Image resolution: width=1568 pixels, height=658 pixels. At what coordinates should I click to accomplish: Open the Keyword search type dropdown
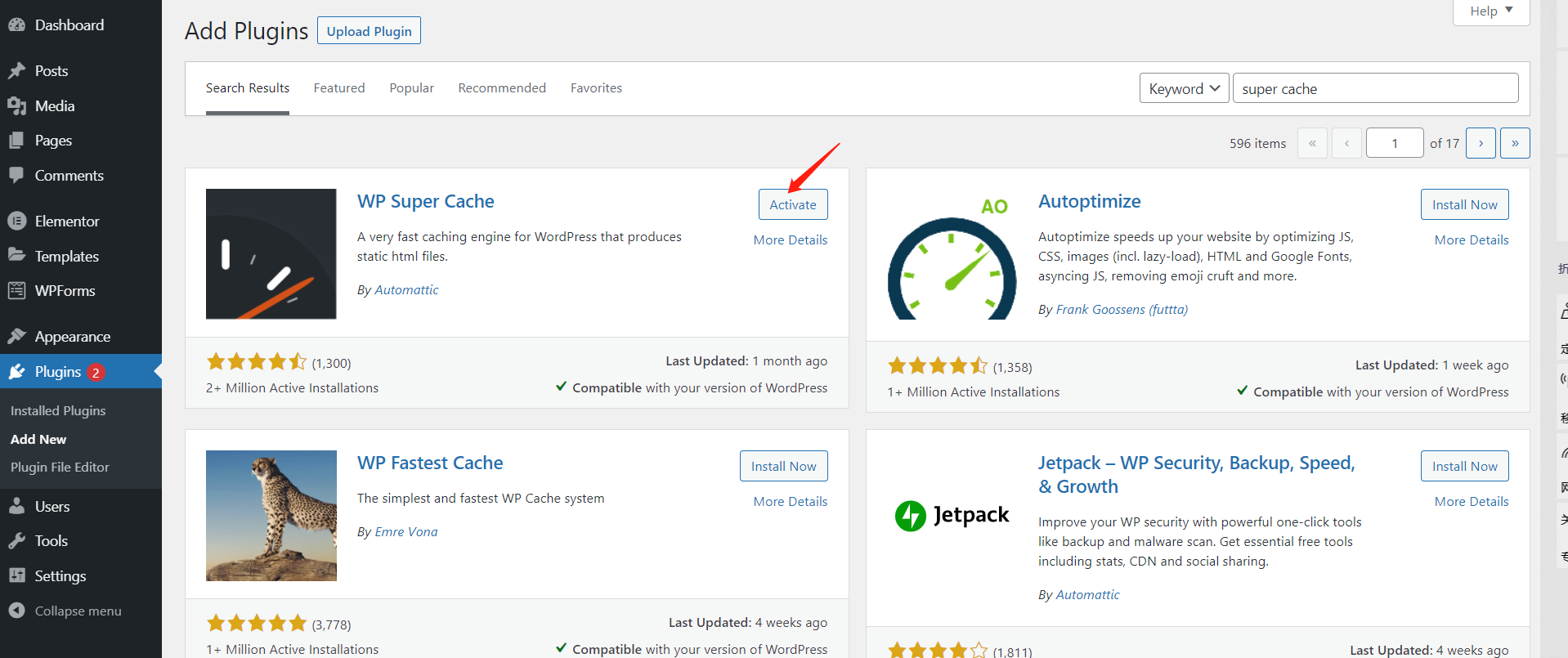[1184, 88]
